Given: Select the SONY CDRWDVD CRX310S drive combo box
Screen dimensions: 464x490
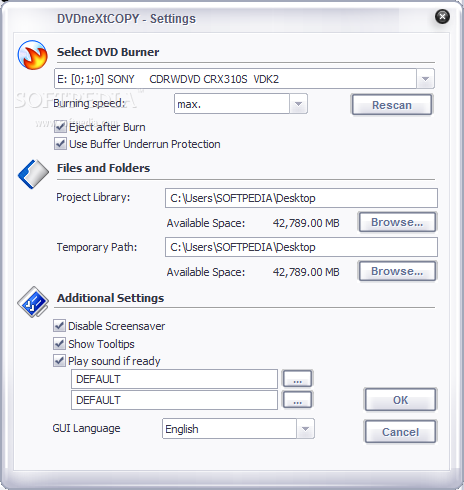Looking at the screenshot, I should (244, 79).
